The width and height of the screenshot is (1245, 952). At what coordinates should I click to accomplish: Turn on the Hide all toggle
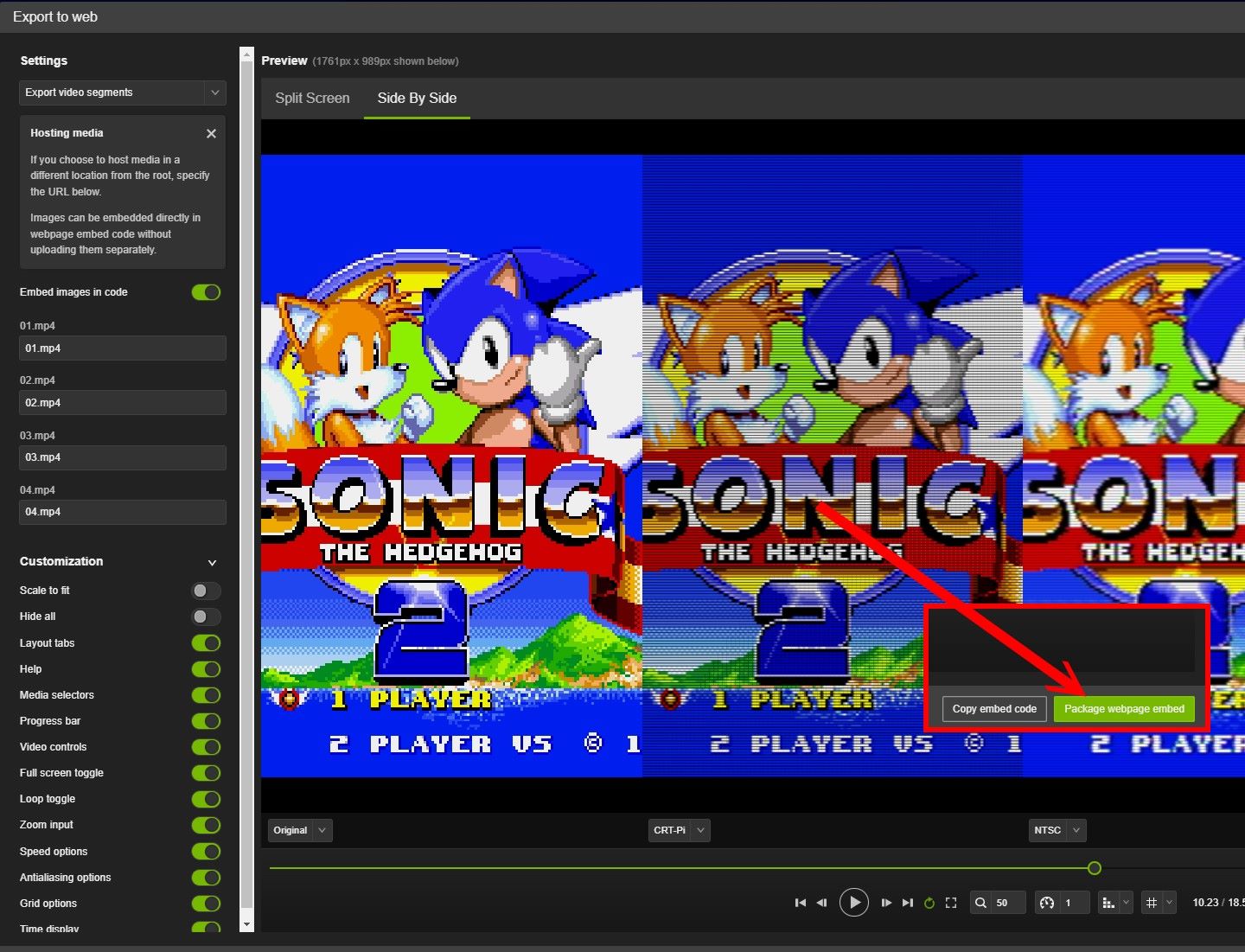click(x=206, y=617)
